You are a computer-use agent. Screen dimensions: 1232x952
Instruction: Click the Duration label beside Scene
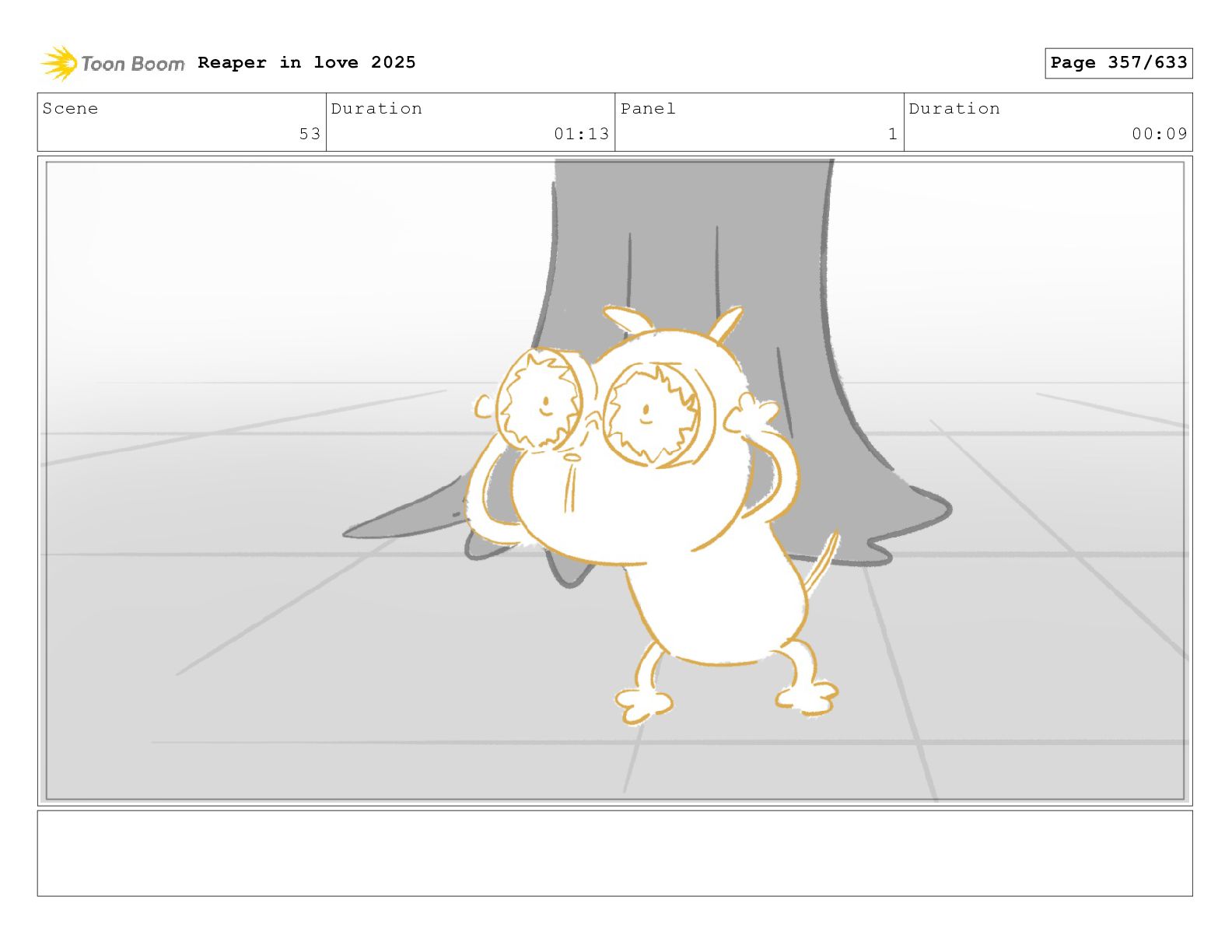point(376,109)
